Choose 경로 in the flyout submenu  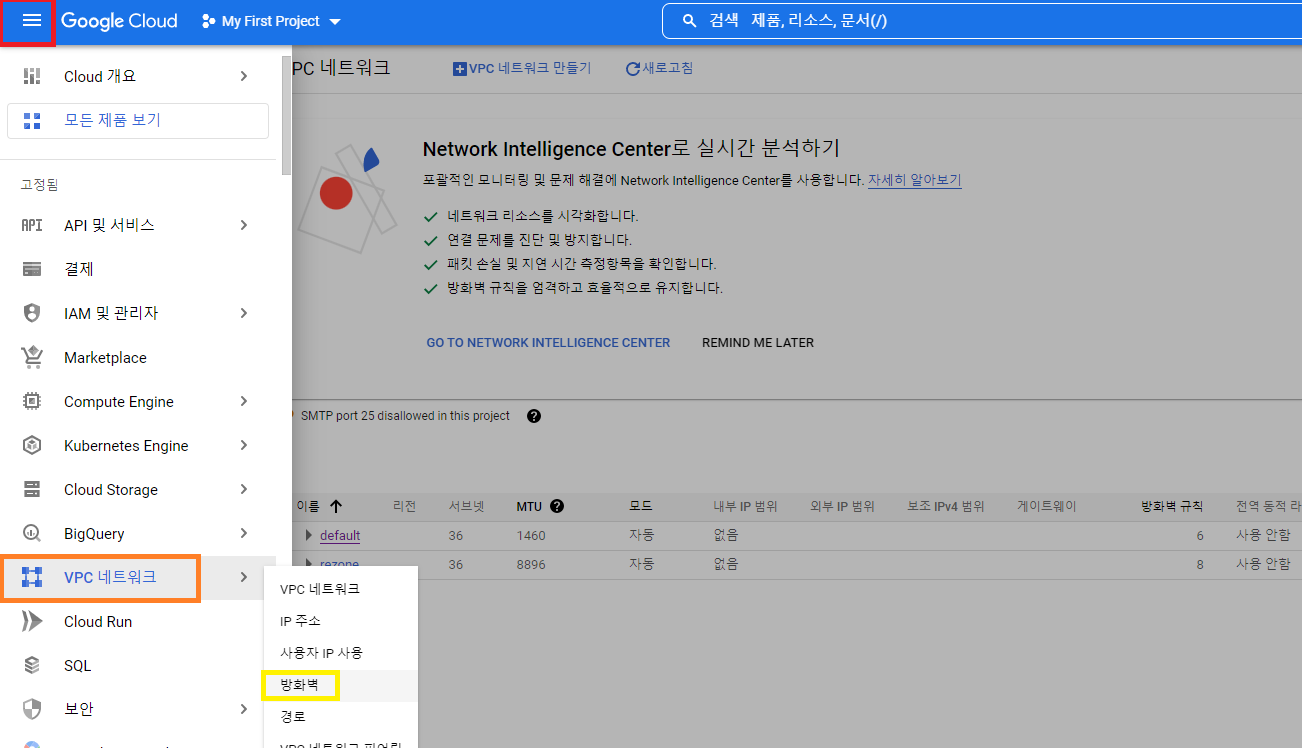(x=340, y=717)
